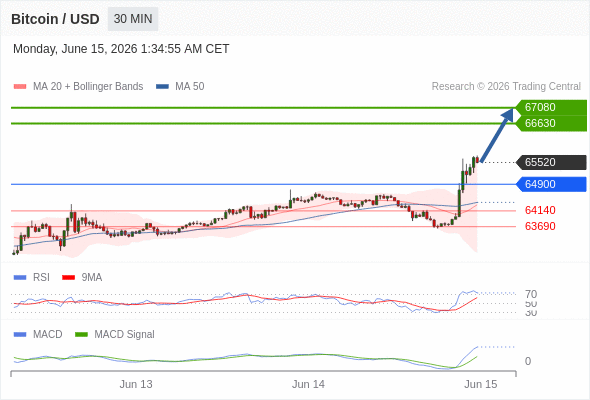The height and width of the screenshot is (400, 590).
Task: Click the RSI legend swatch
Action: [20, 278]
